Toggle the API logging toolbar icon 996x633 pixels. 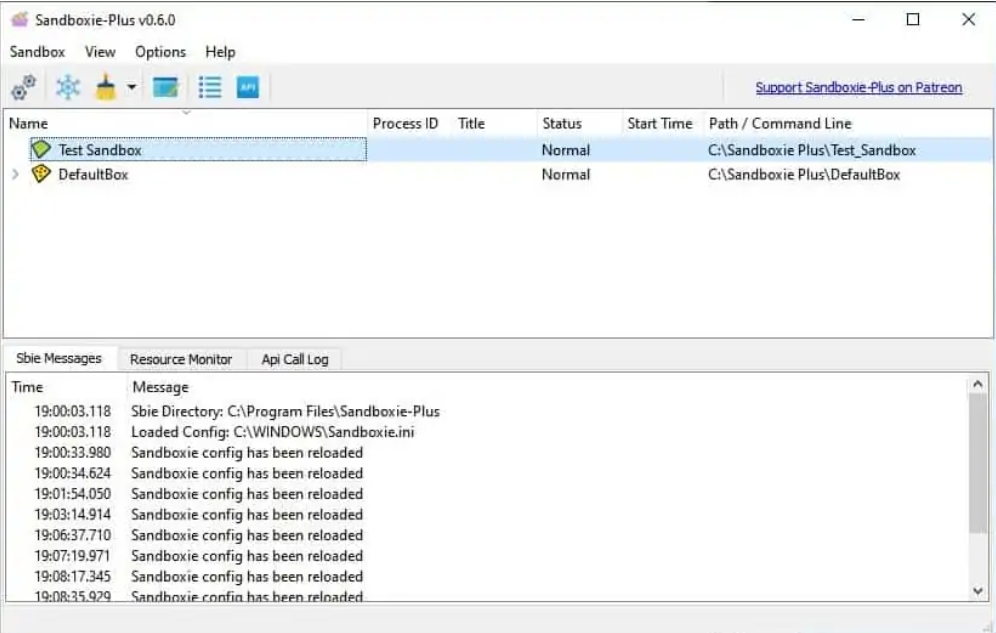coord(248,87)
